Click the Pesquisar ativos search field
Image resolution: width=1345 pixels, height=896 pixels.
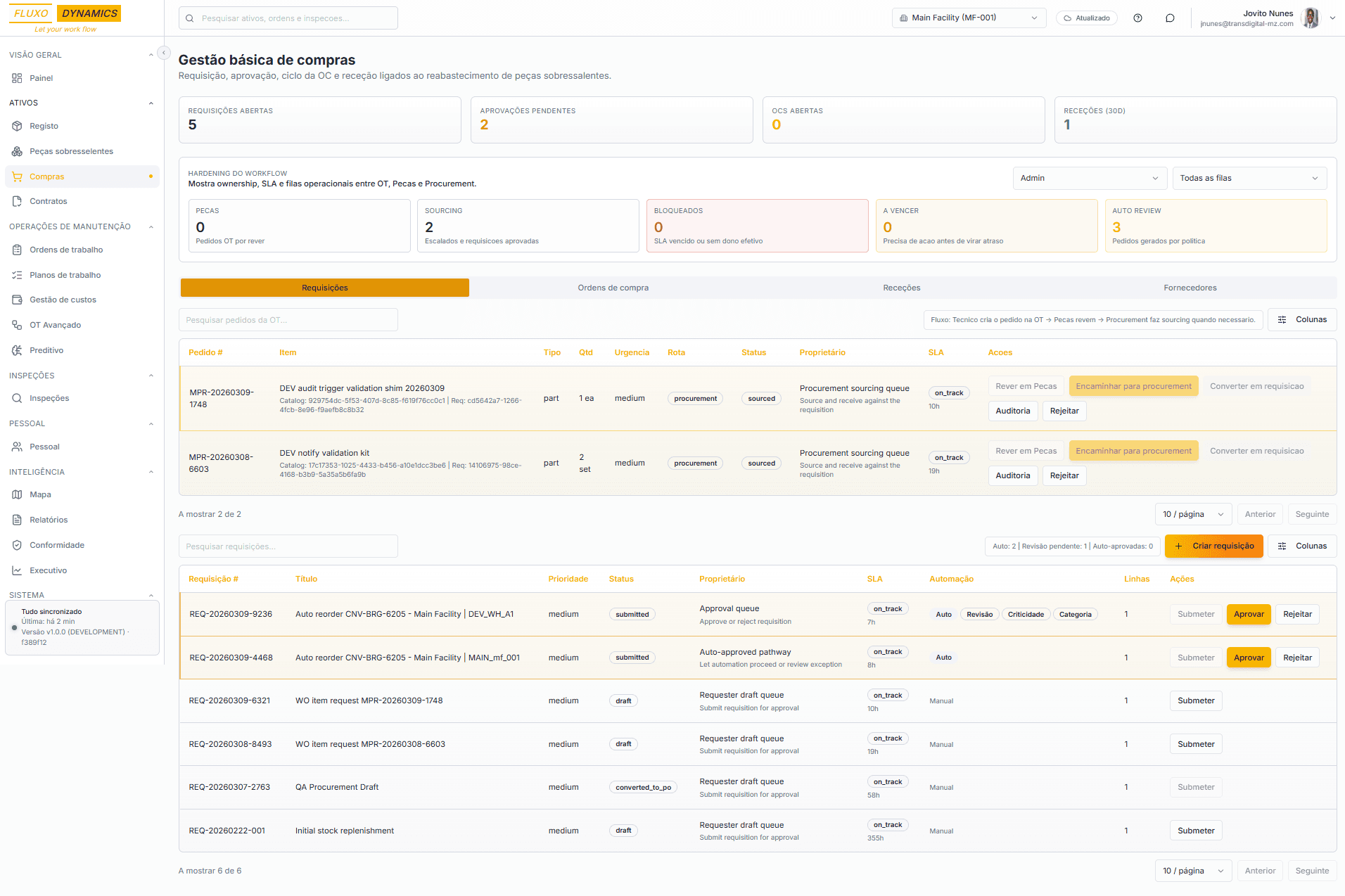pos(288,18)
